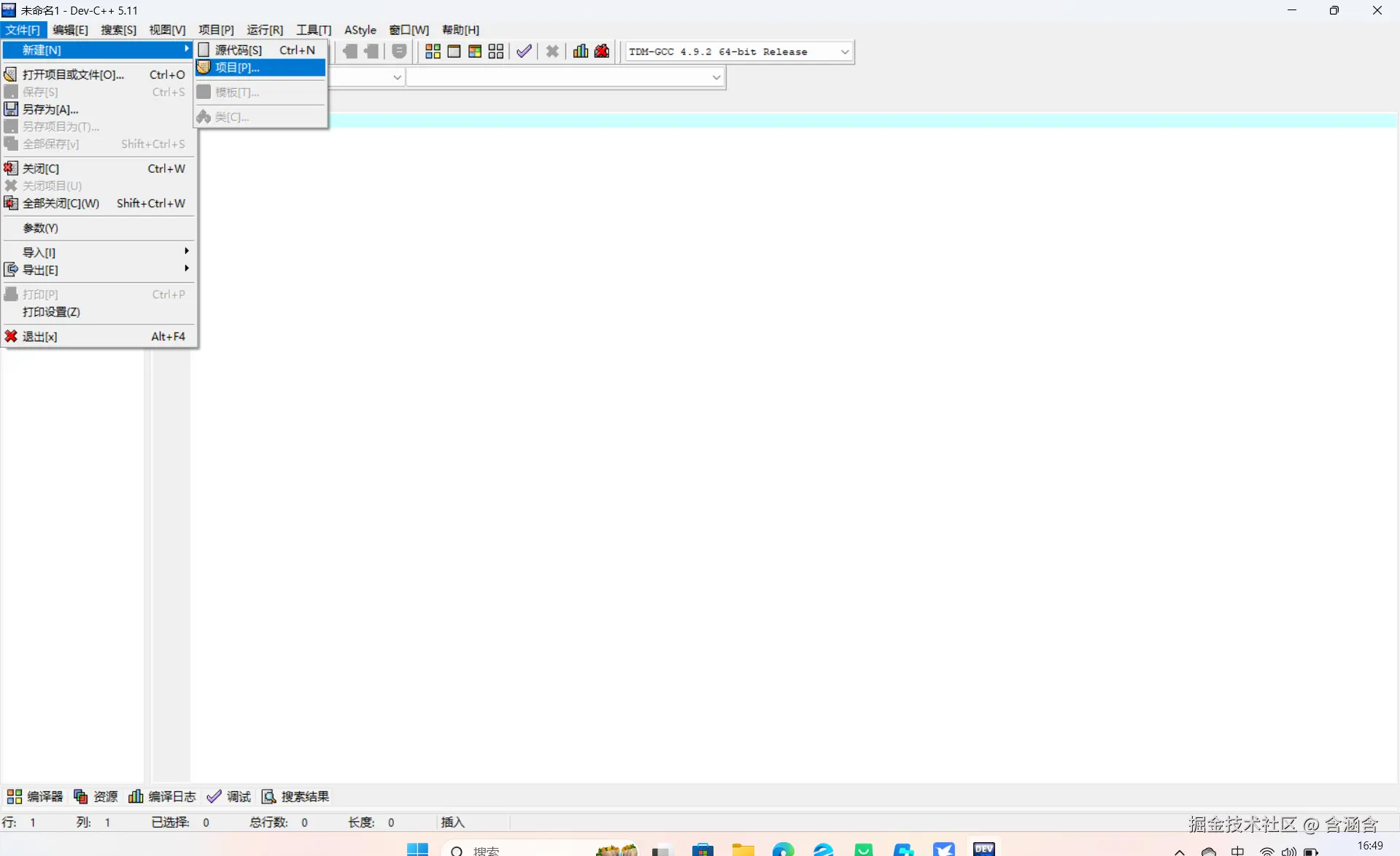Click the 已选择: 0 status bar entry
This screenshot has width=1400, height=856.
[180, 822]
